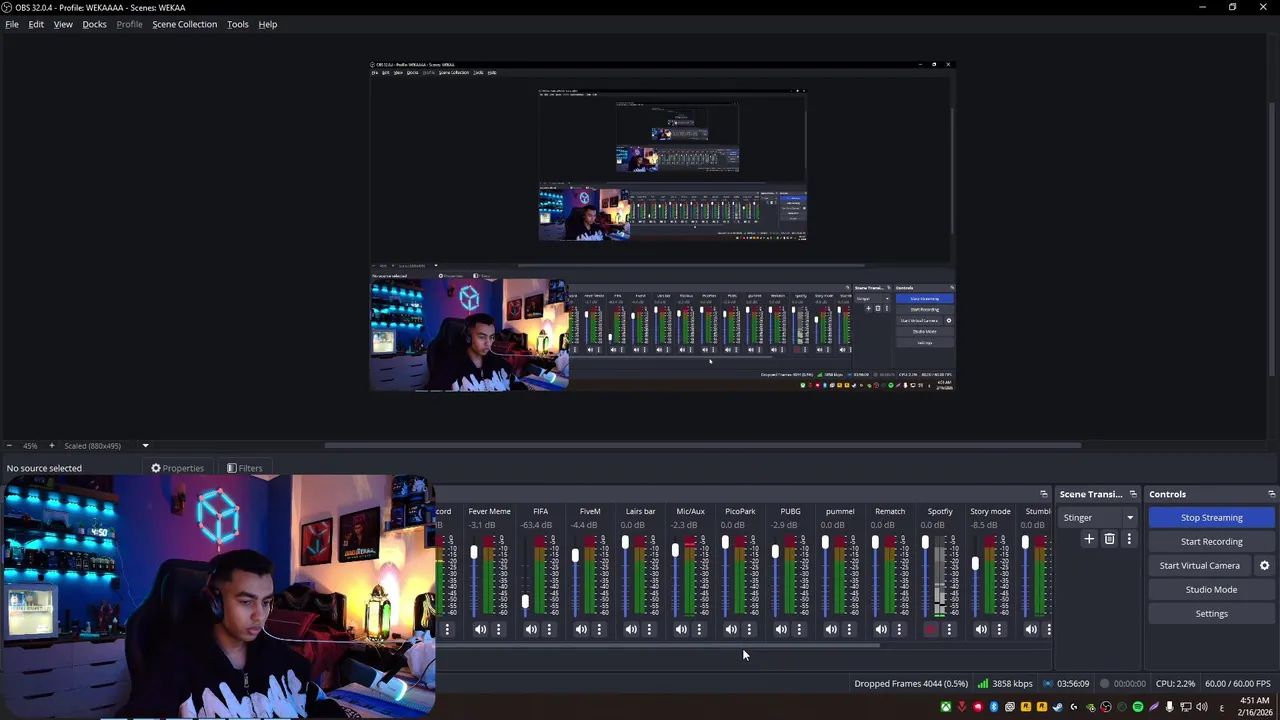Click the Dropped Frames 4044 status text
This screenshot has width=1280, height=720.
pyautogui.click(x=911, y=684)
